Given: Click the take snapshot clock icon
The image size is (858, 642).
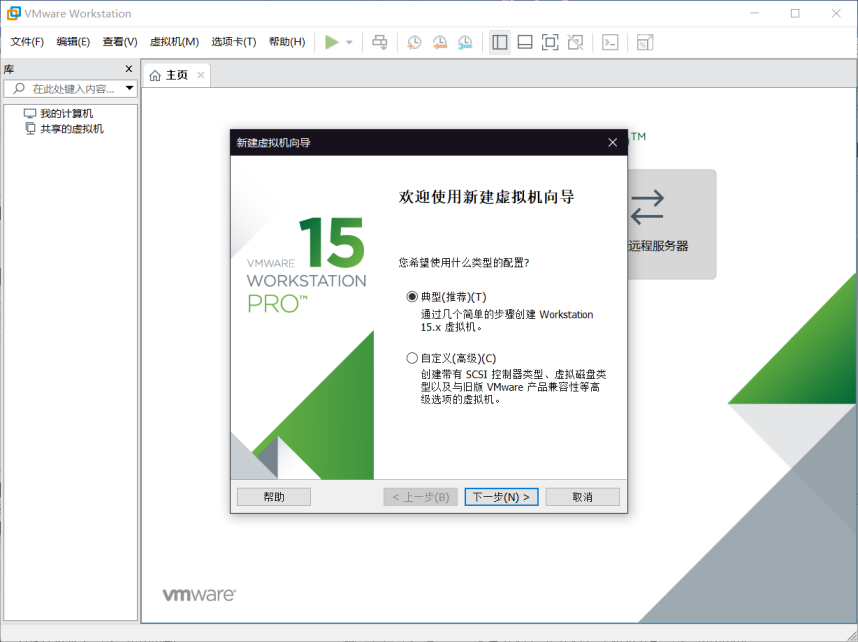Looking at the screenshot, I should (x=414, y=42).
